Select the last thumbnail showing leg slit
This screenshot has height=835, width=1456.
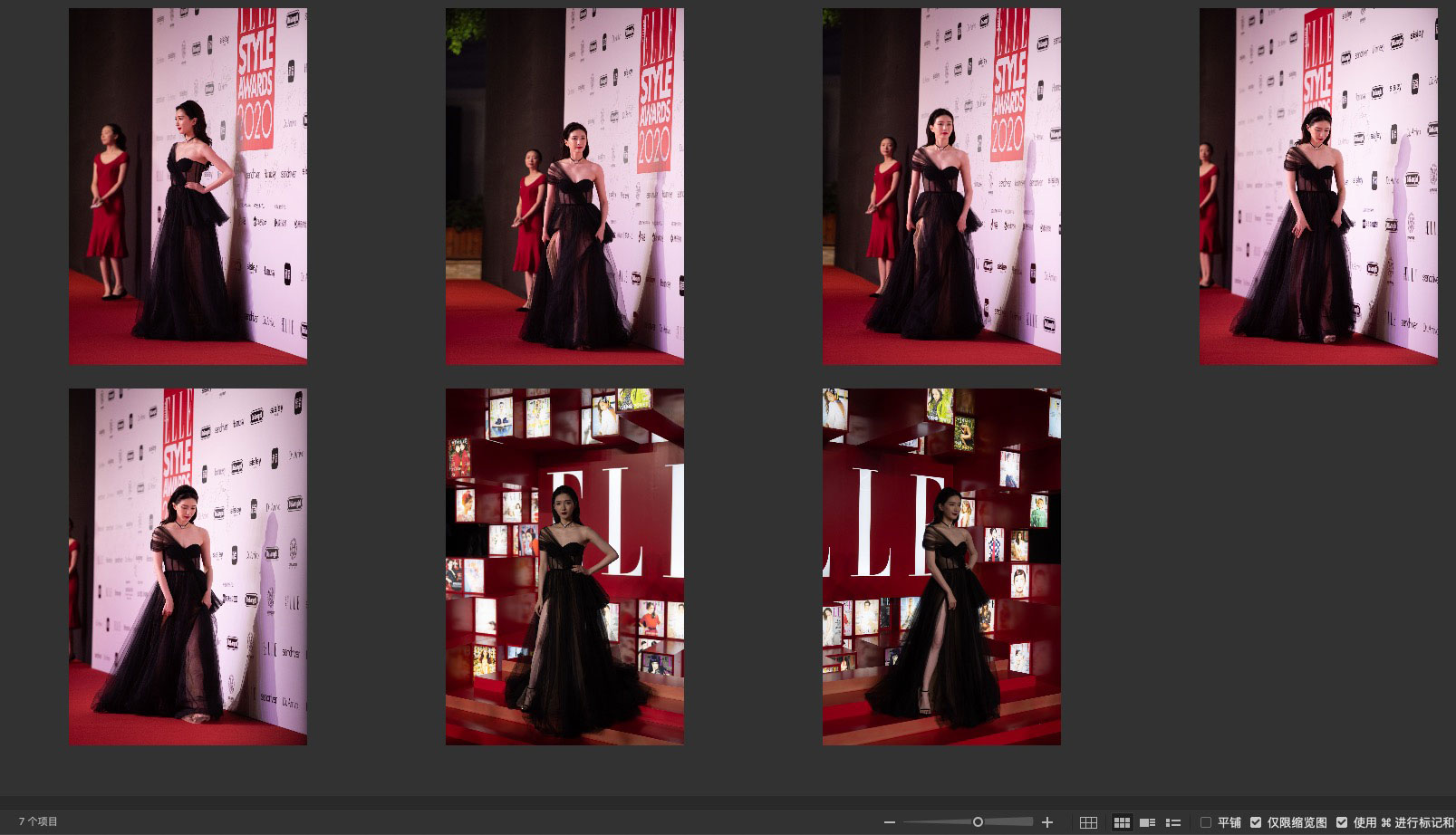[x=941, y=567]
